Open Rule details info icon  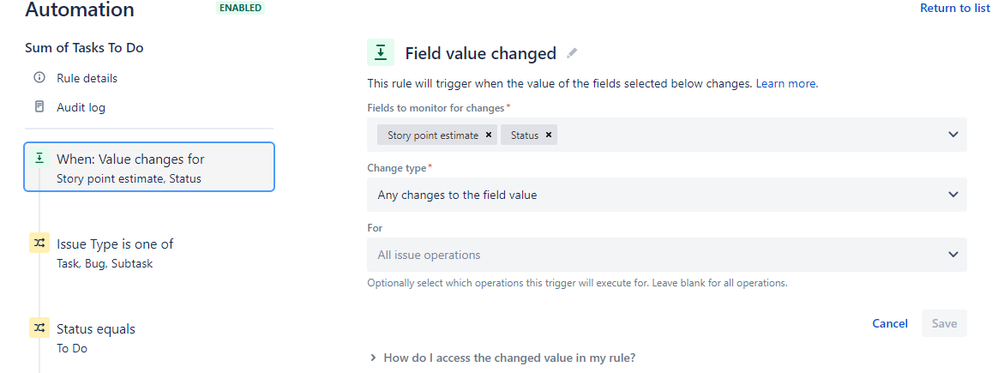39,78
